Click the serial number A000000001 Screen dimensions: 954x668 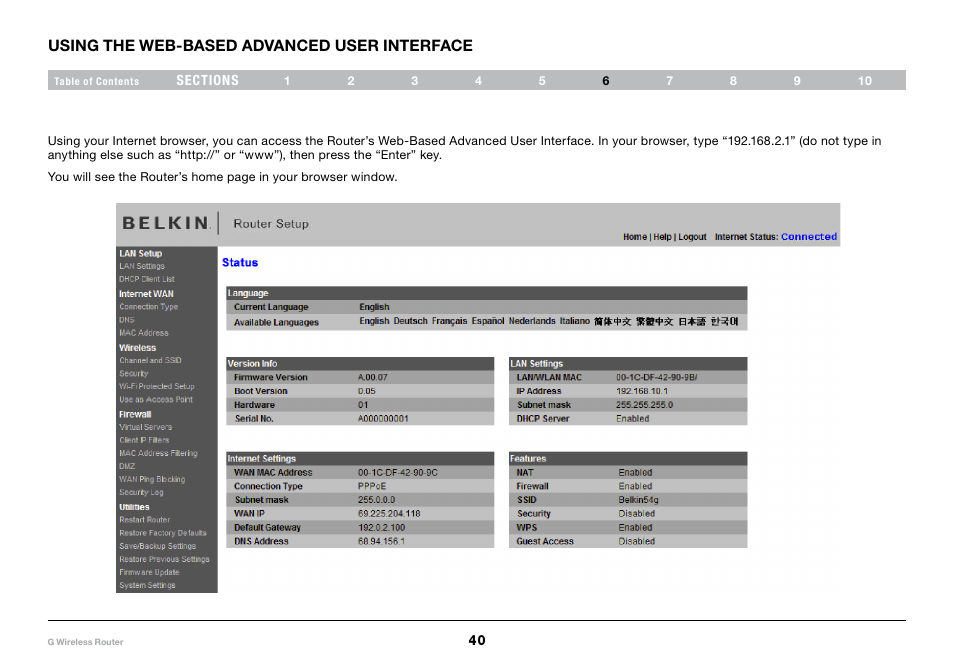pos(383,419)
